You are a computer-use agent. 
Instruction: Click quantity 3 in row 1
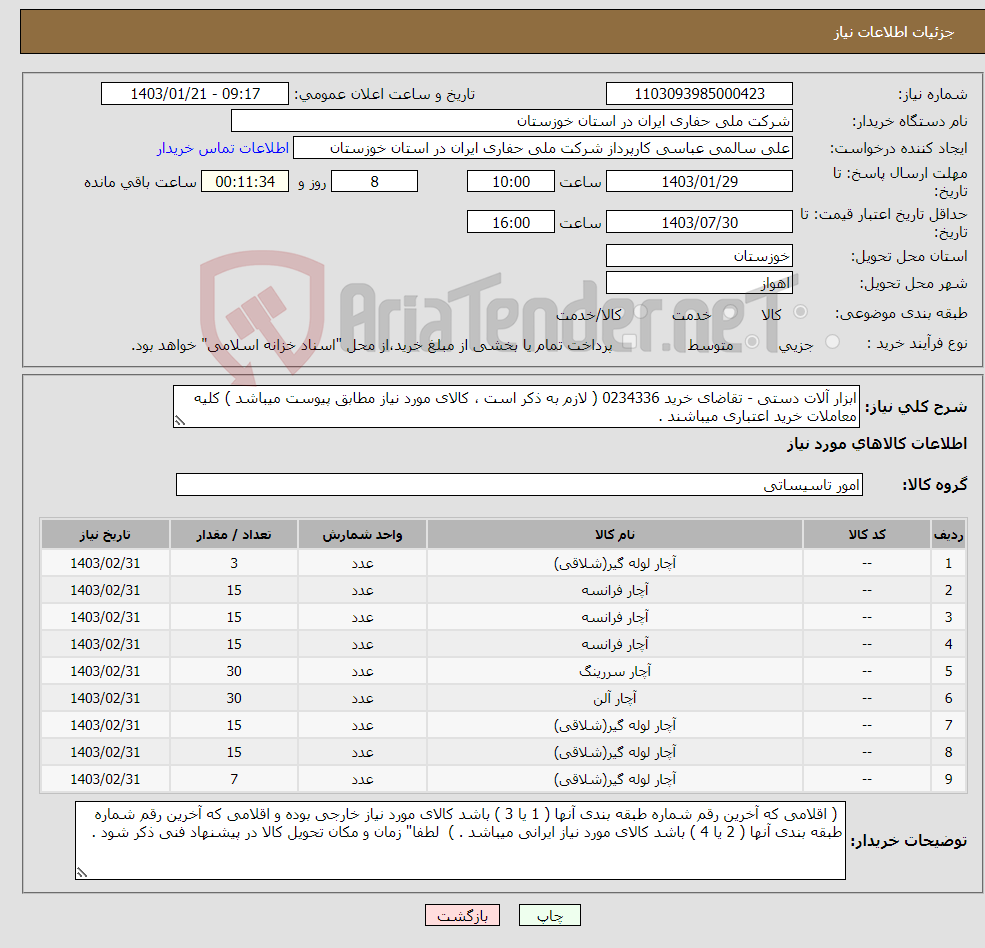click(234, 564)
